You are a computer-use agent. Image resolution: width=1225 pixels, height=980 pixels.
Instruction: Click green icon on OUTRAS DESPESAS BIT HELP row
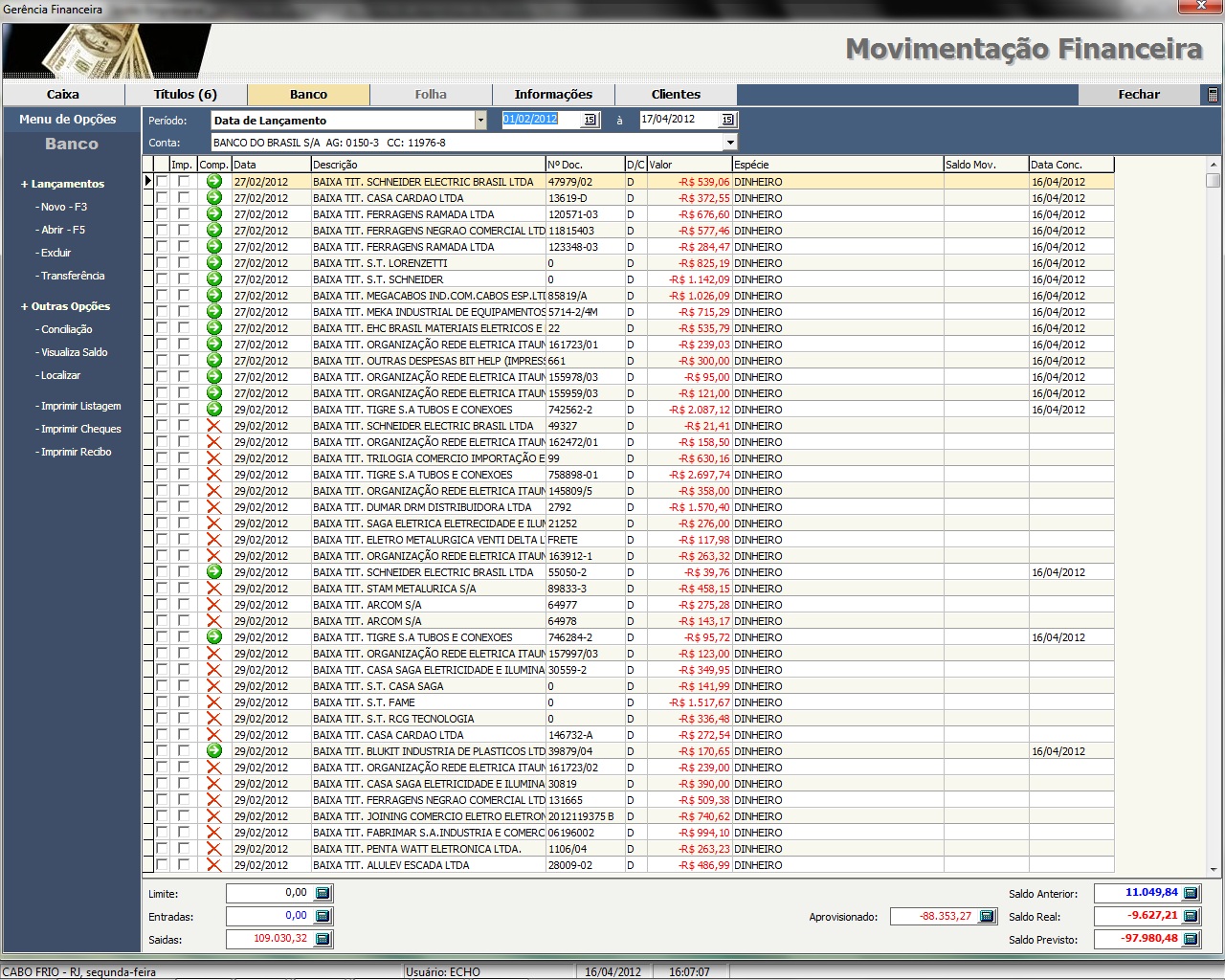click(x=214, y=361)
